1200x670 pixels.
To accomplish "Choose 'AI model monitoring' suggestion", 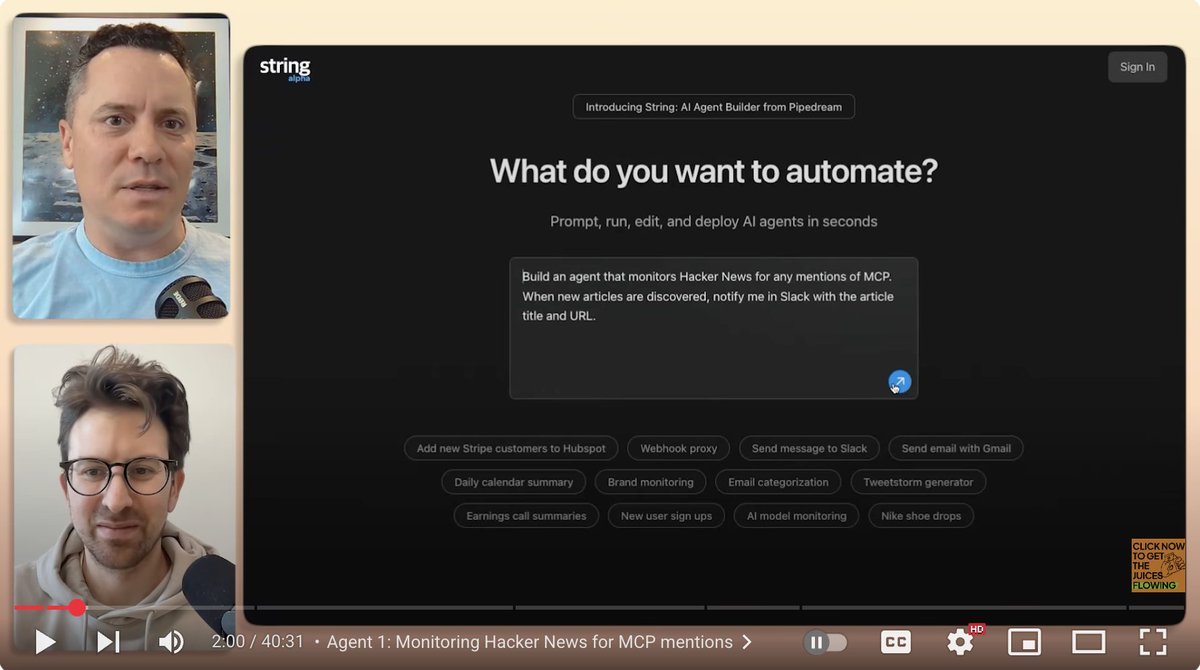I will coord(796,516).
